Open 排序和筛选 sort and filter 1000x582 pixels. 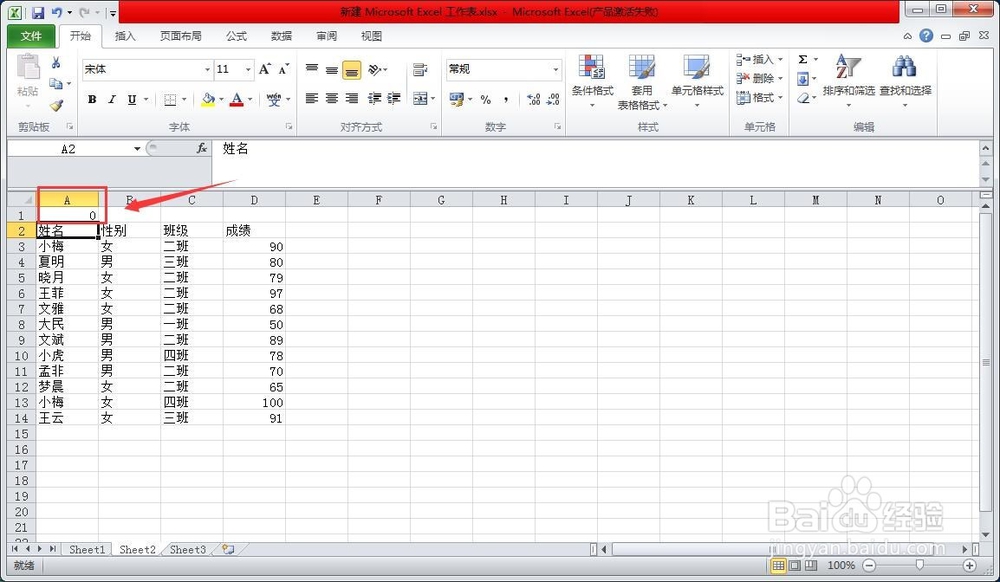tap(848, 80)
